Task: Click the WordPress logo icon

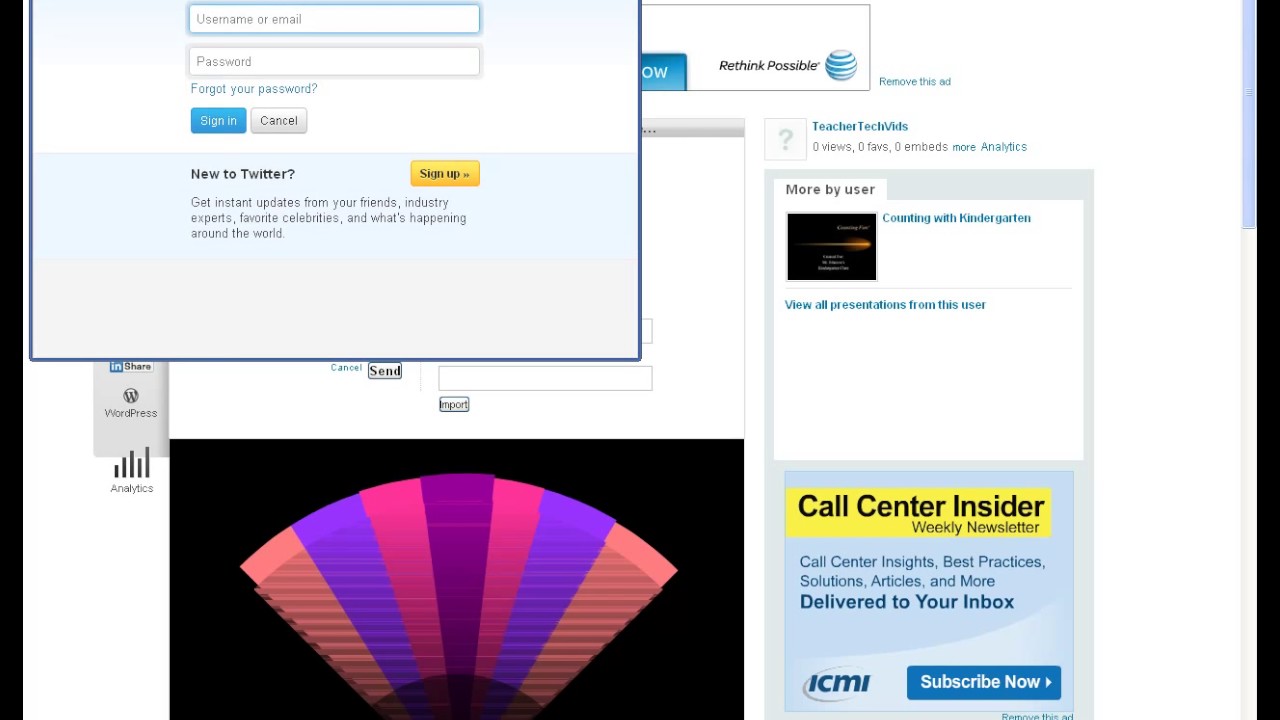Action: point(131,396)
